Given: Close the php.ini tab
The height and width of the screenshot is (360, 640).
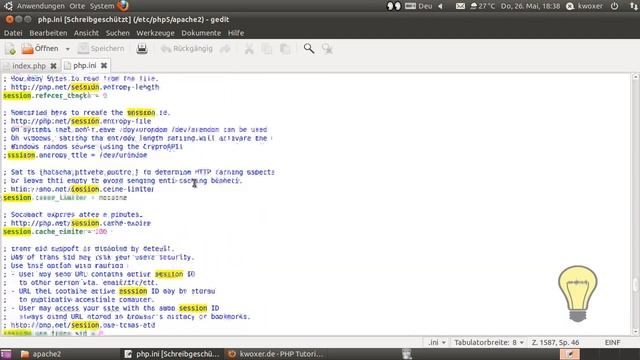Looking at the screenshot, I should pos(104,65).
